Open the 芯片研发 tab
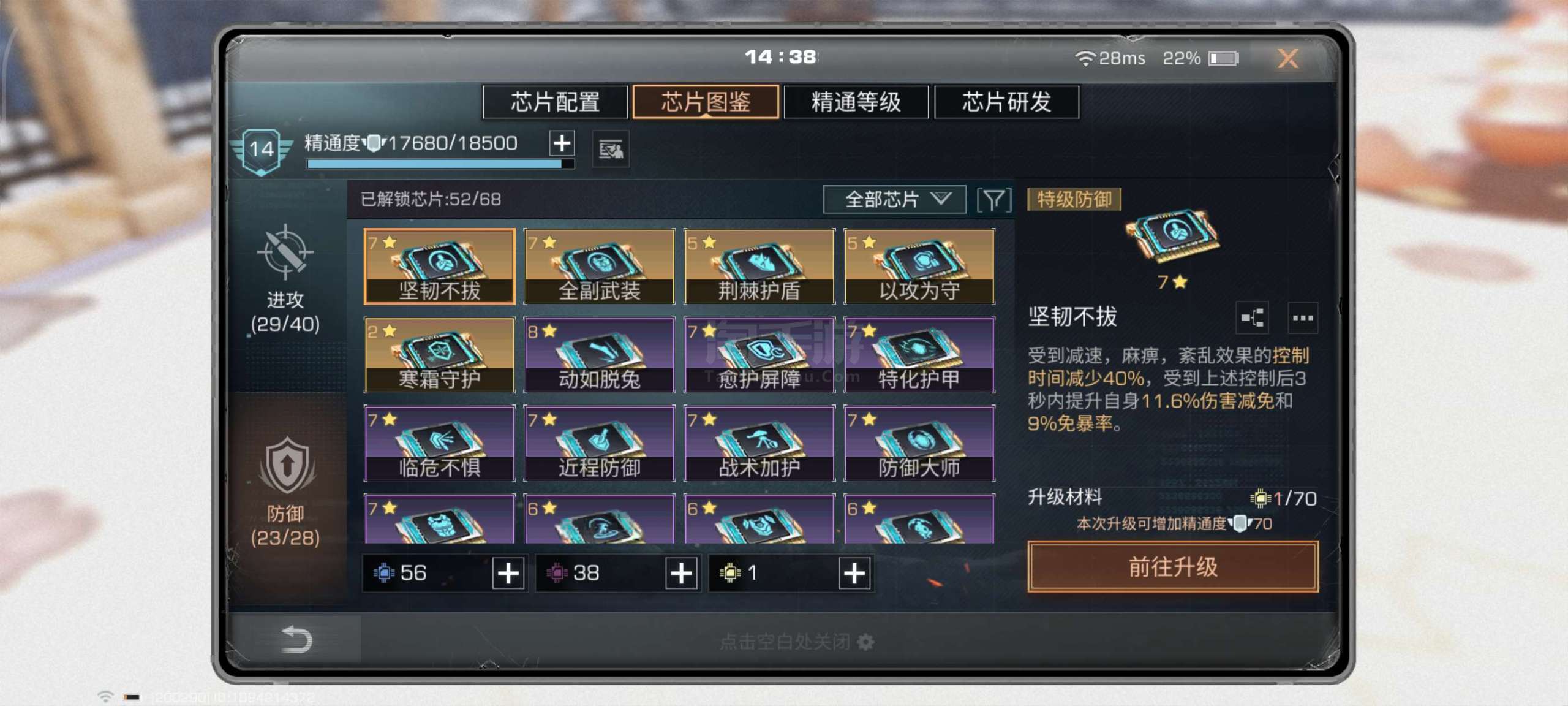This screenshot has width=1568, height=706. tap(1007, 102)
